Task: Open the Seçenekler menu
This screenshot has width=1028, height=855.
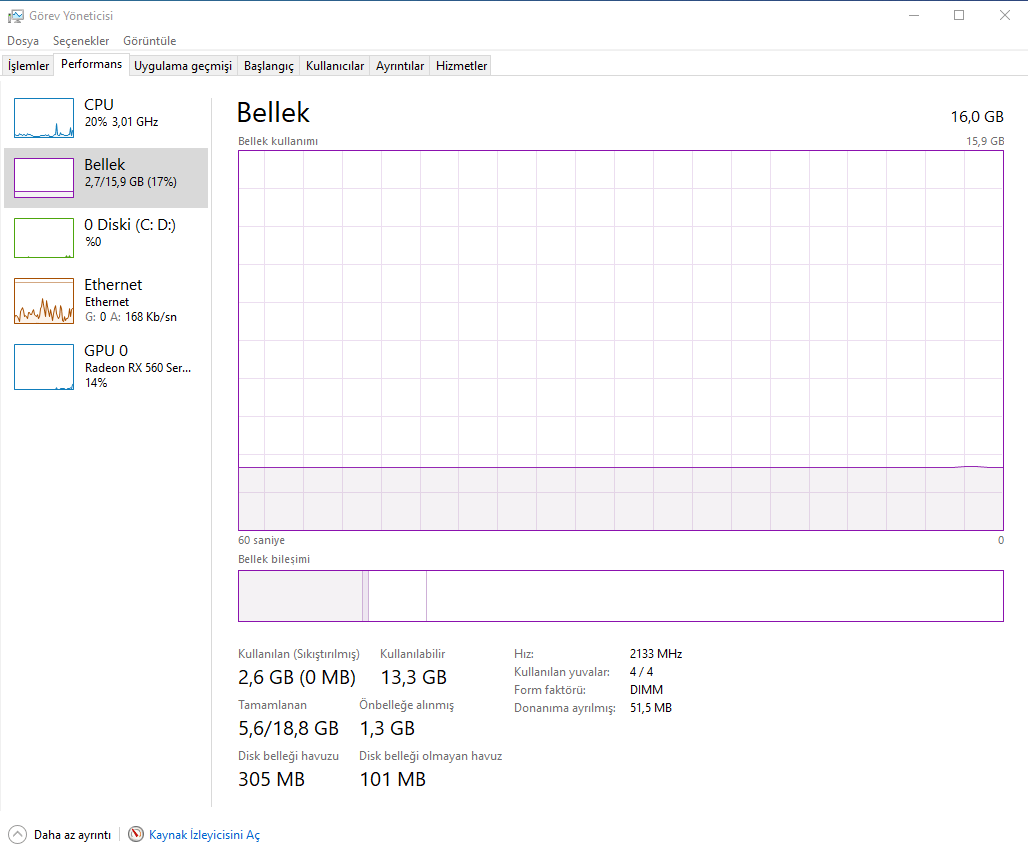Action: [x=80, y=41]
